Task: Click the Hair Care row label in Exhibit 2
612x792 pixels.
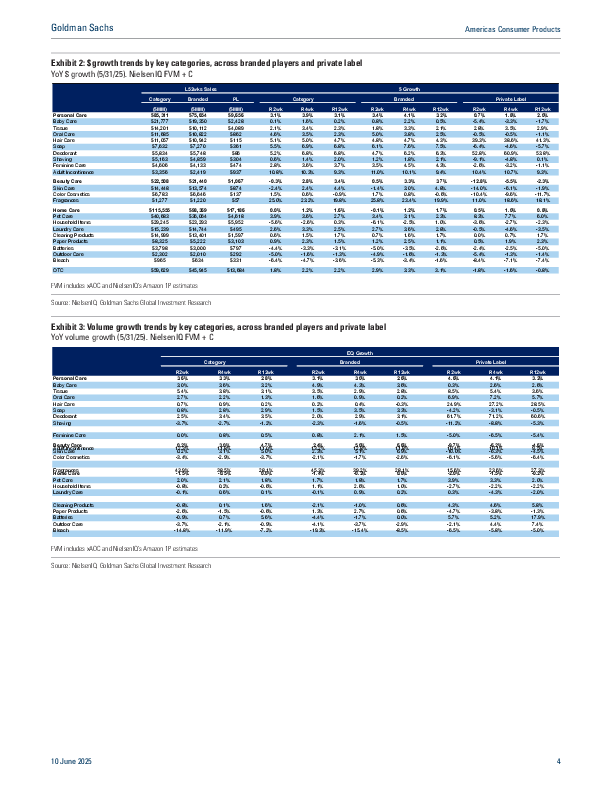Action: tap(64, 140)
